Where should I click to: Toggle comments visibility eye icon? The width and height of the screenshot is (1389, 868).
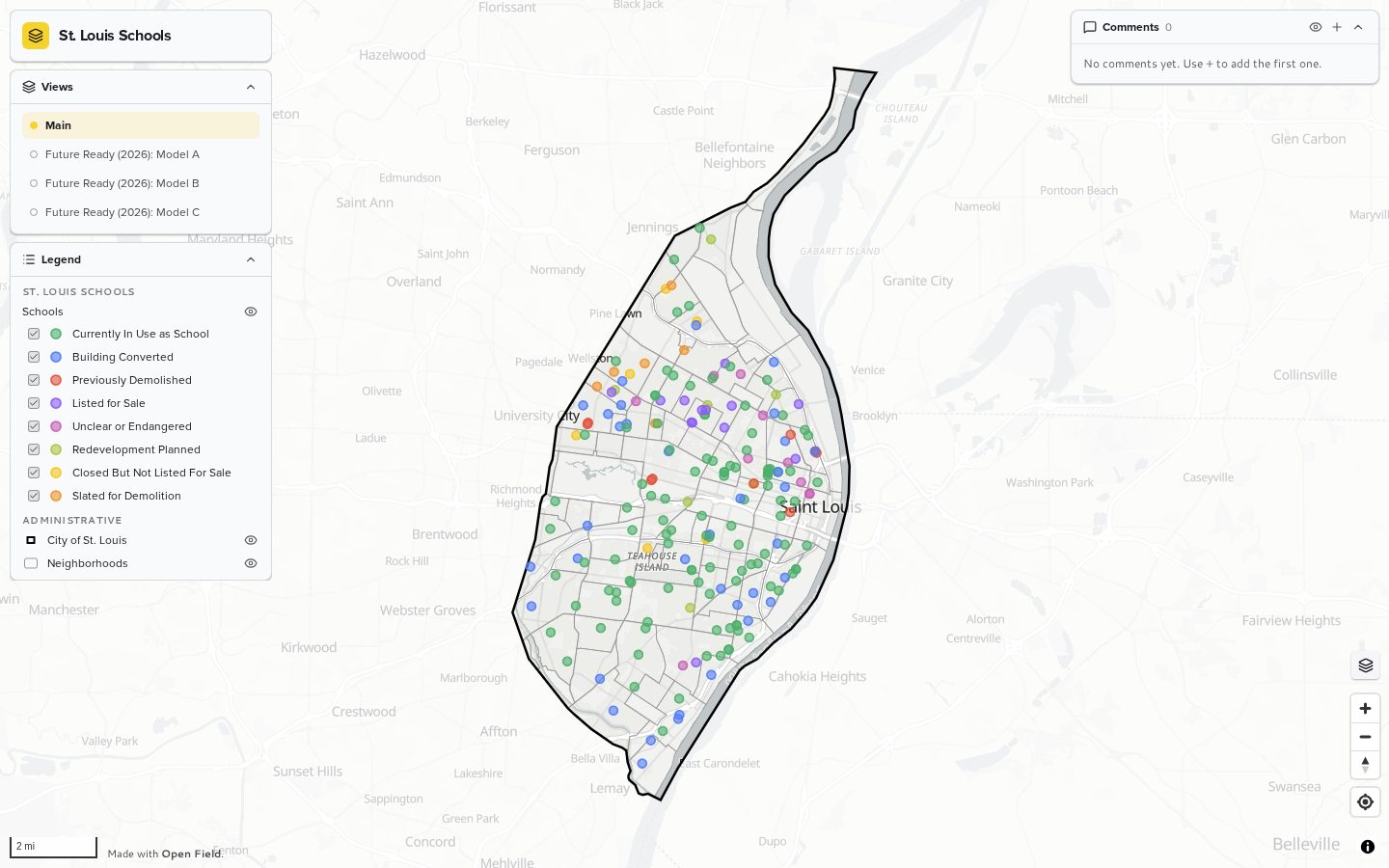coord(1316,27)
